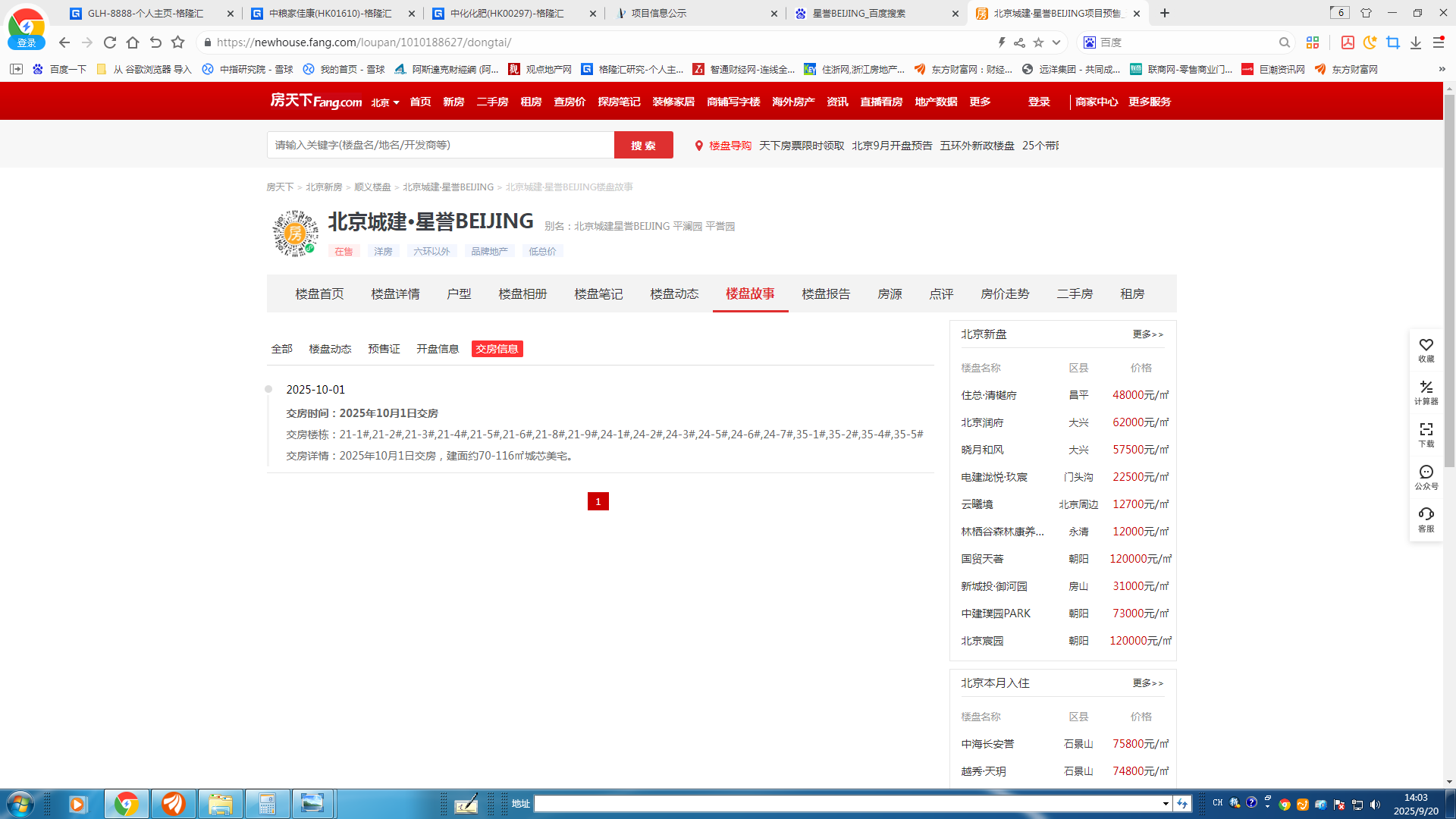
Task: Open the 计算器 calculator sidebar icon
Action: [1426, 392]
